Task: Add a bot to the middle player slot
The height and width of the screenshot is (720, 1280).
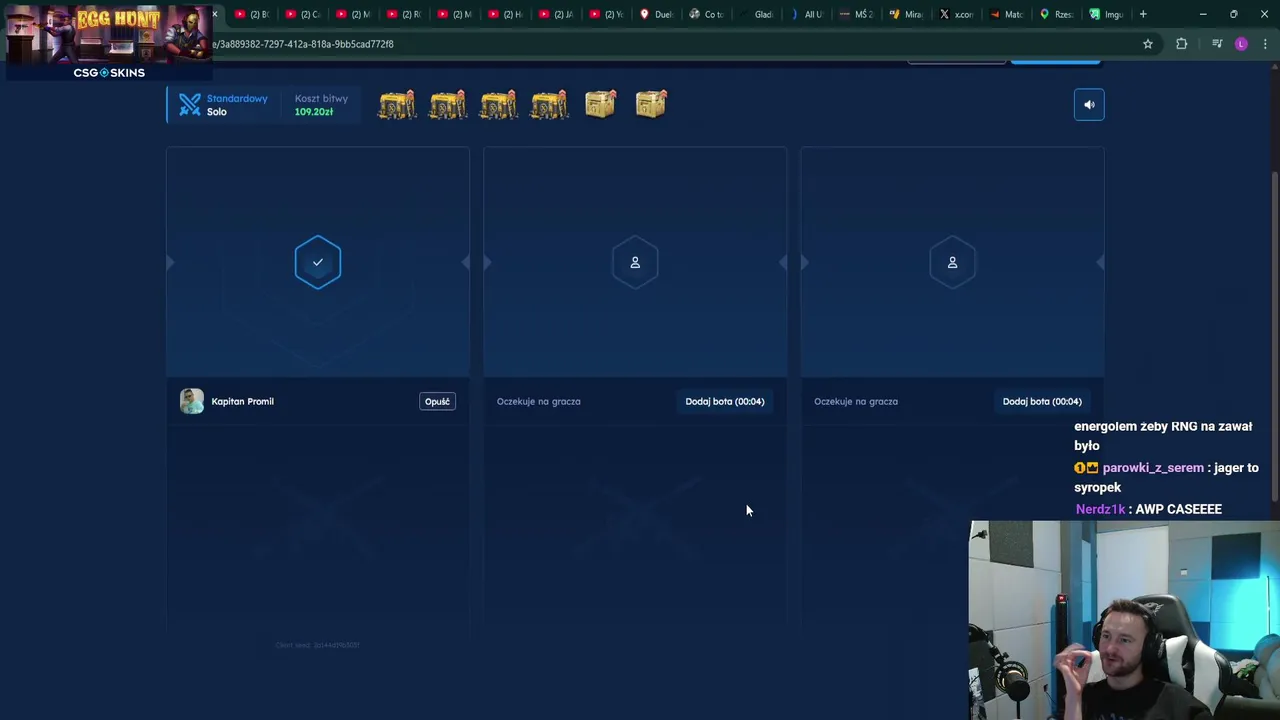Action: tap(725, 401)
